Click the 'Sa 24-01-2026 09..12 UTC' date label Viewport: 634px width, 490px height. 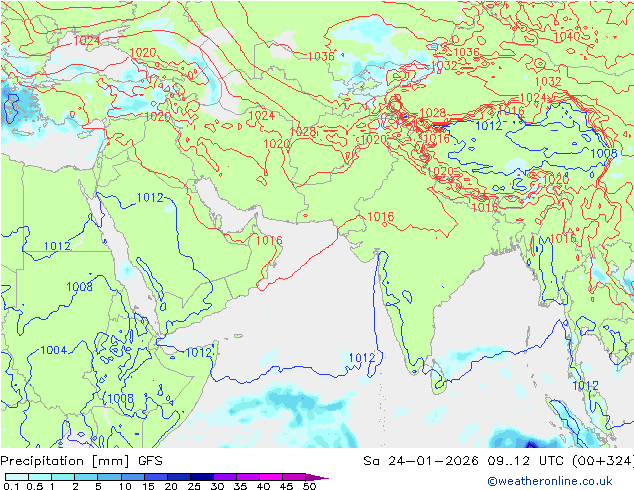pyautogui.click(x=464, y=461)
